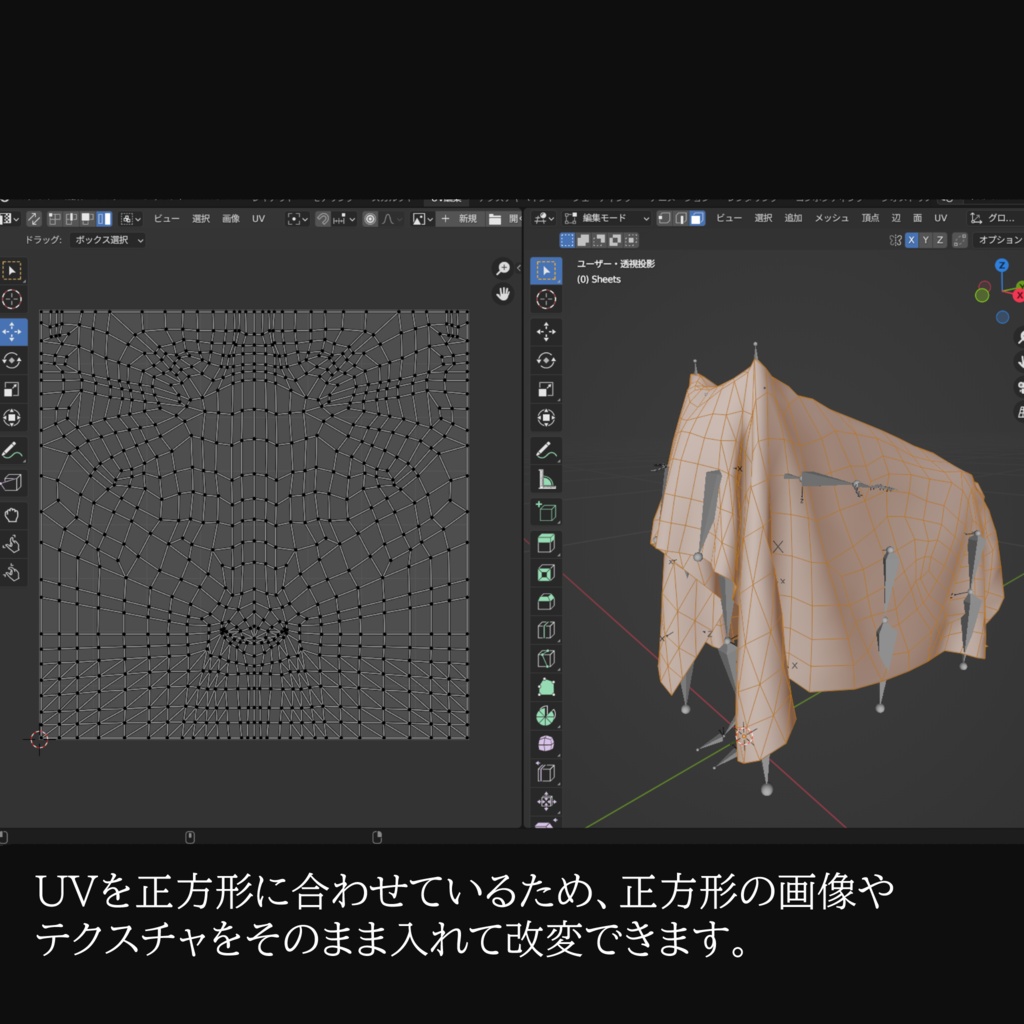This screenshot has height=1024, width=1024.
Task: Toggle X axis mirror button
Action: coord(911,240)
